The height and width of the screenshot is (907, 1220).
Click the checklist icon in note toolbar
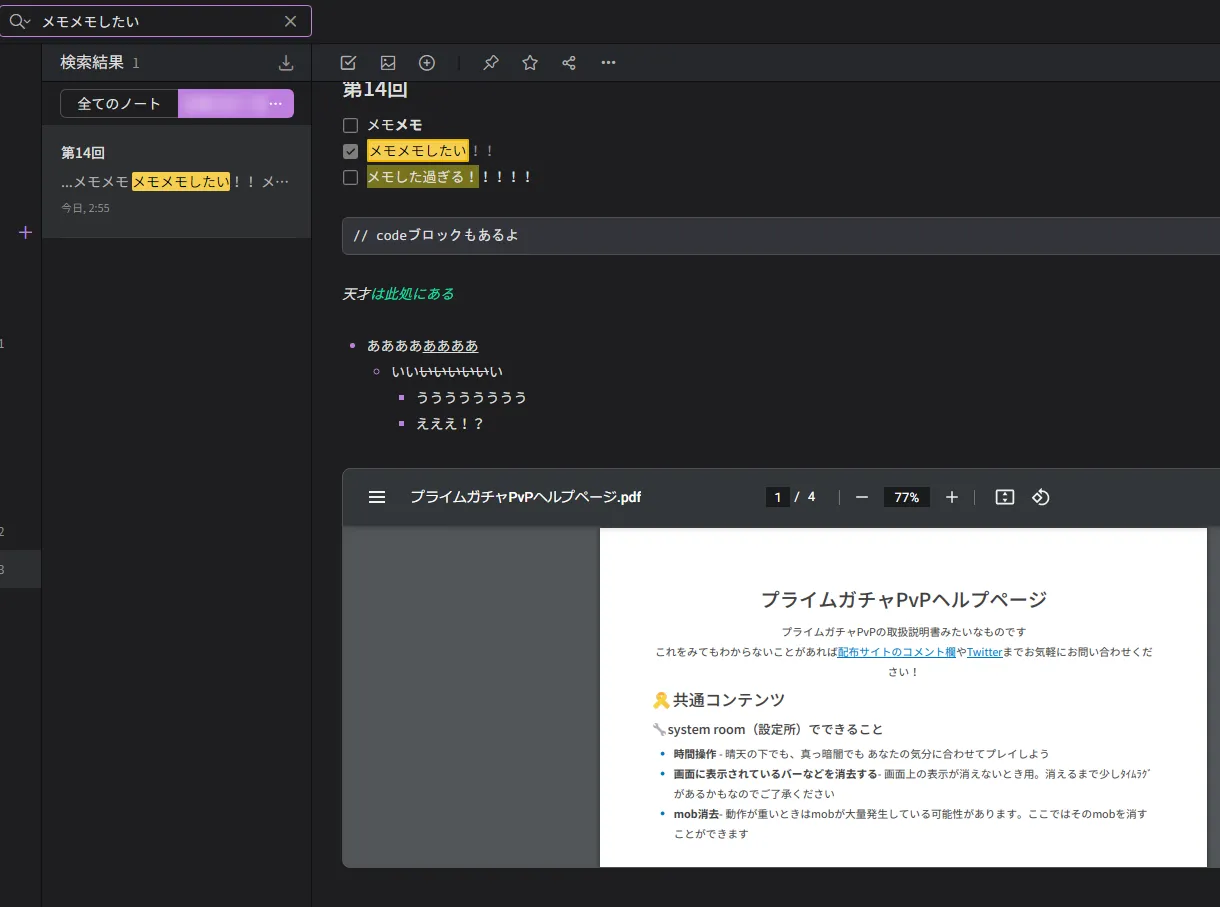pyautogui.click(x=348, y=63)
